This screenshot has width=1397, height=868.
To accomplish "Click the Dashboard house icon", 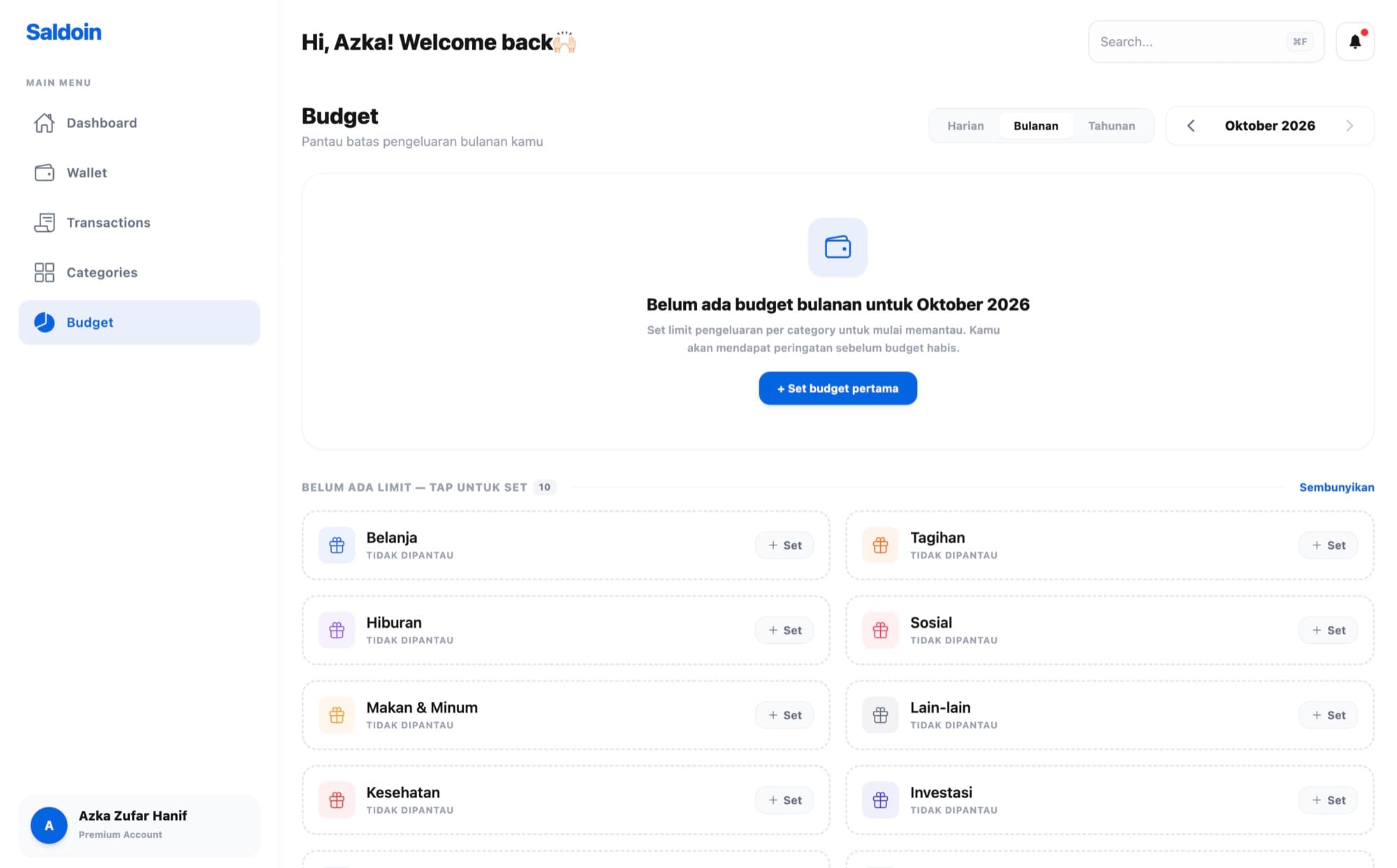I will coord(44,123).
